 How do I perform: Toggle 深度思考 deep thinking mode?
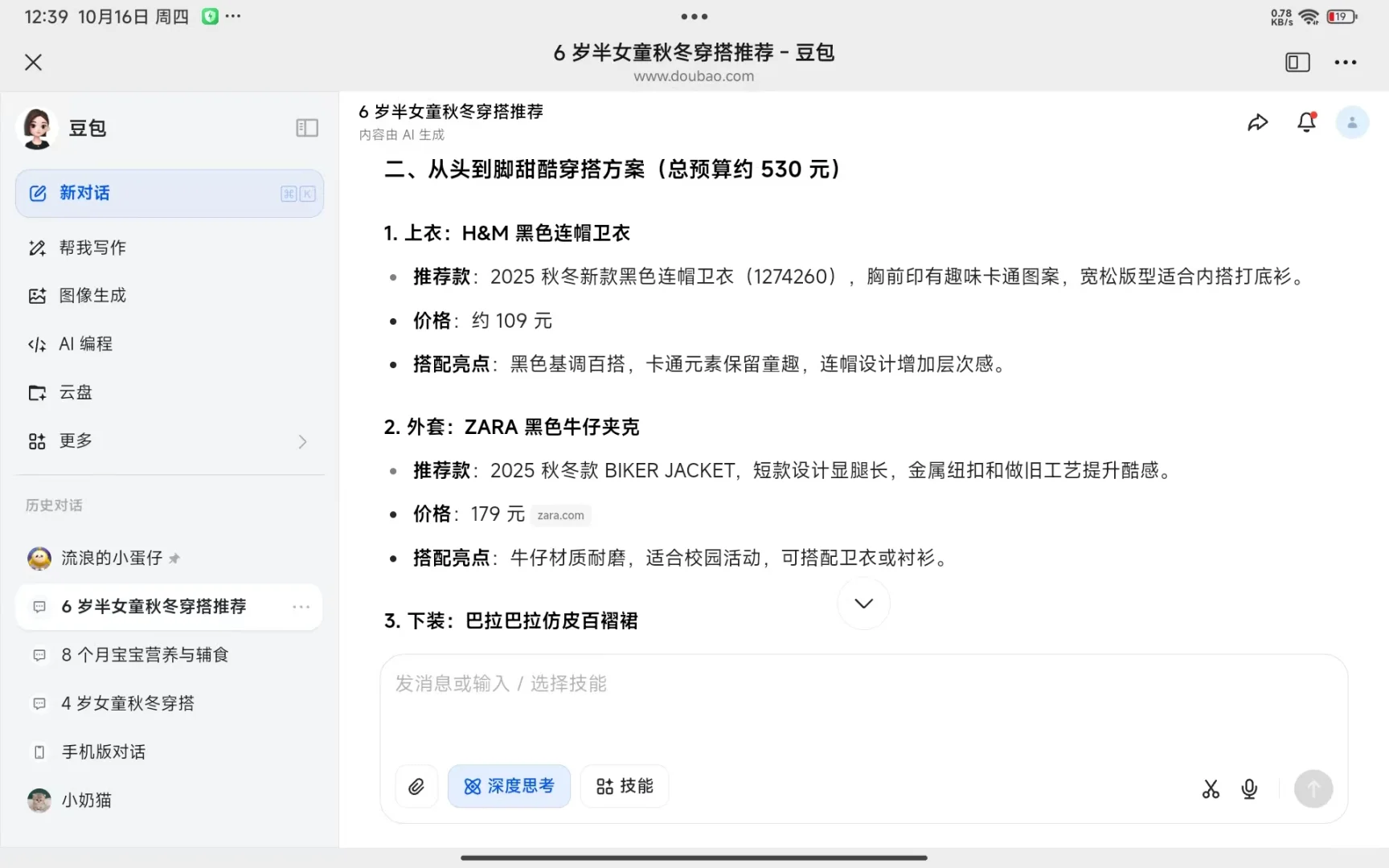pyautogui.click(x=509, y=786)
